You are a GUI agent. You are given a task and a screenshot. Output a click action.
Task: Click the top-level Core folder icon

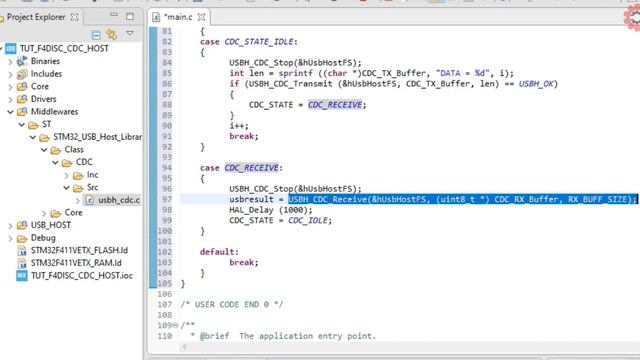[x=22, y=87]
